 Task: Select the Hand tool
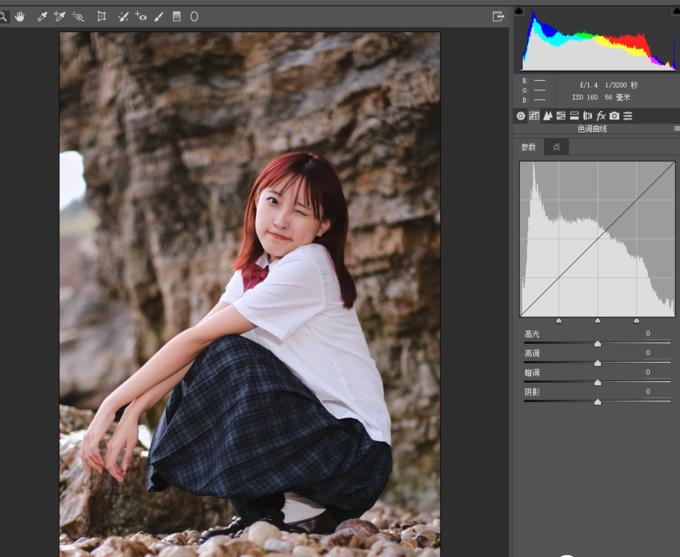(x=20, y=16)
